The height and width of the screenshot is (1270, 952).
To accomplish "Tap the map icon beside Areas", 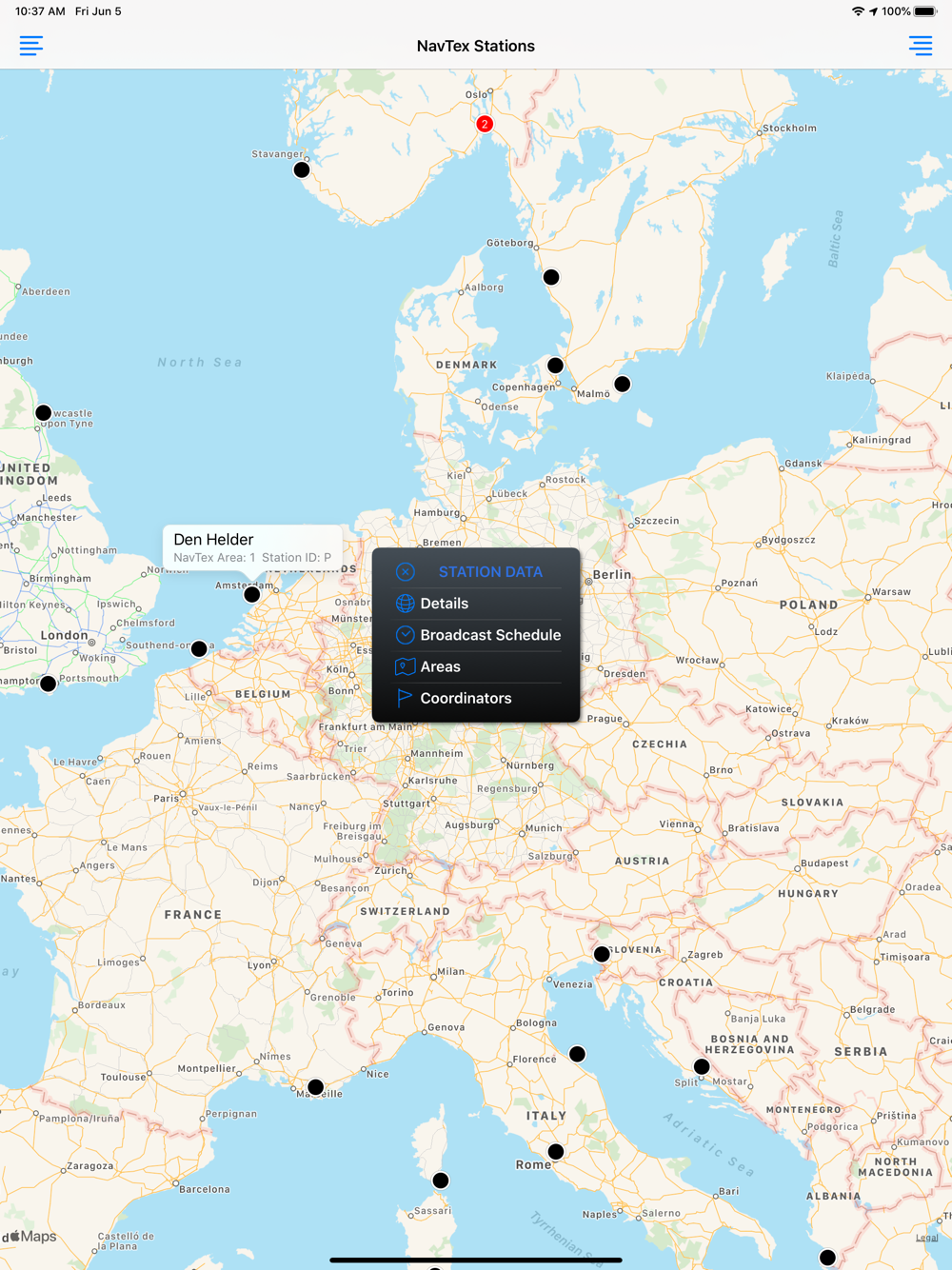I will coord(406,666).
